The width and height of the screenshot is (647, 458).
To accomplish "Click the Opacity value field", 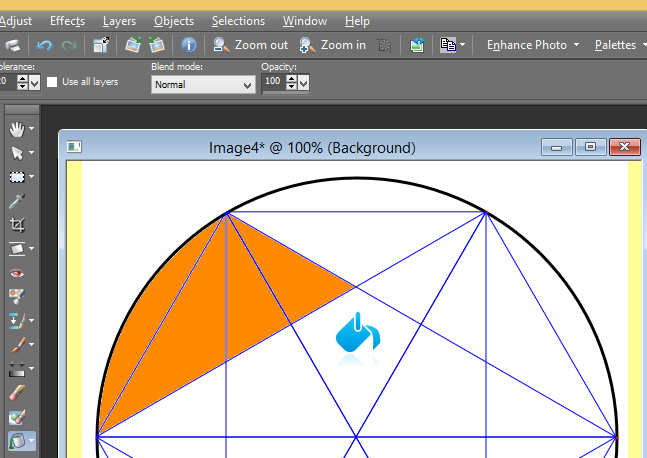I will point(273,81).
